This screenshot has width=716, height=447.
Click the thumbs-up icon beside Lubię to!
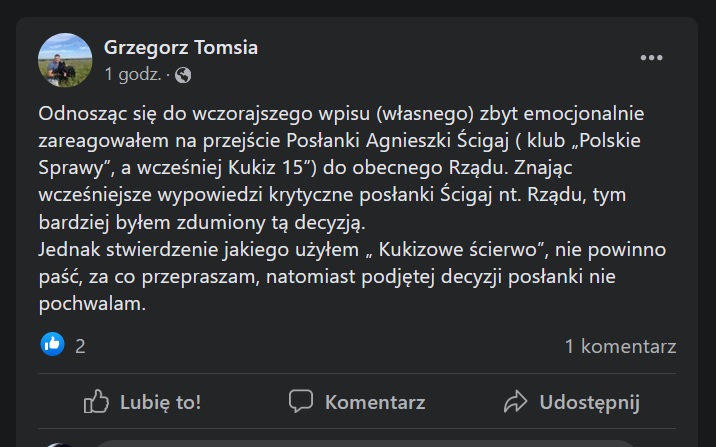click(96, 402)
